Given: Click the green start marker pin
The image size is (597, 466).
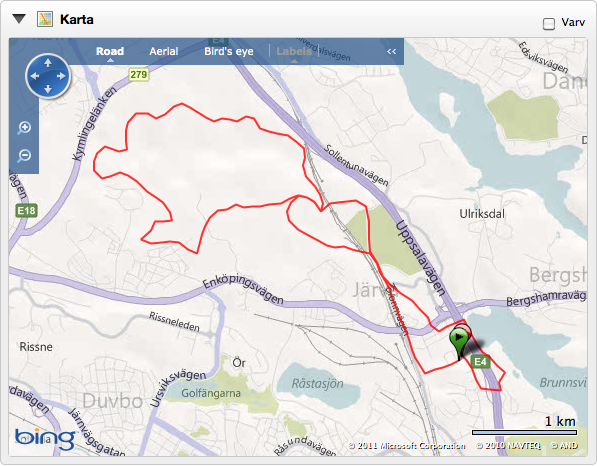Looking at the screenshot, I should click(x=459, y=342).
